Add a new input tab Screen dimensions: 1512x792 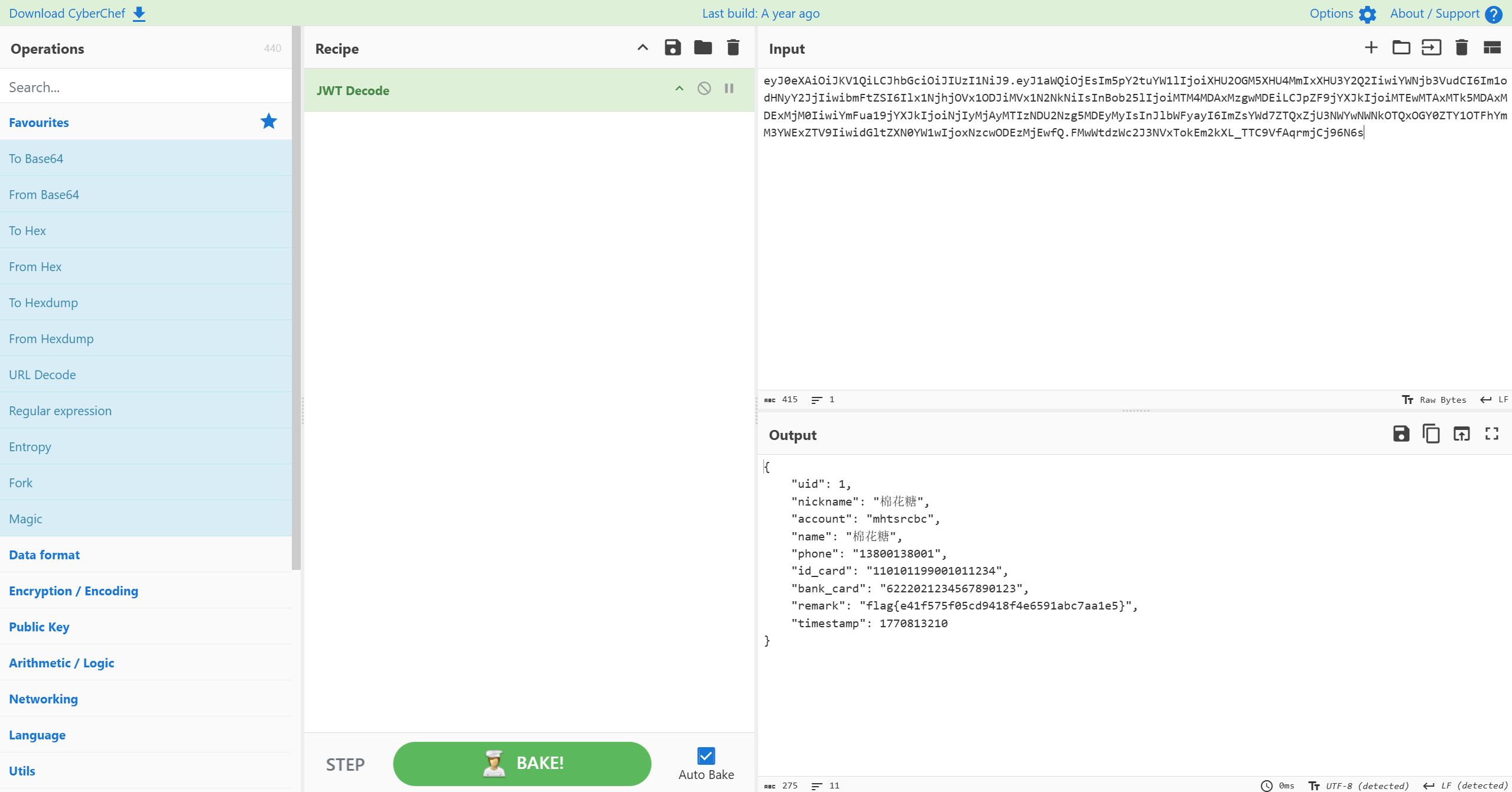[x=1371, y=48]
